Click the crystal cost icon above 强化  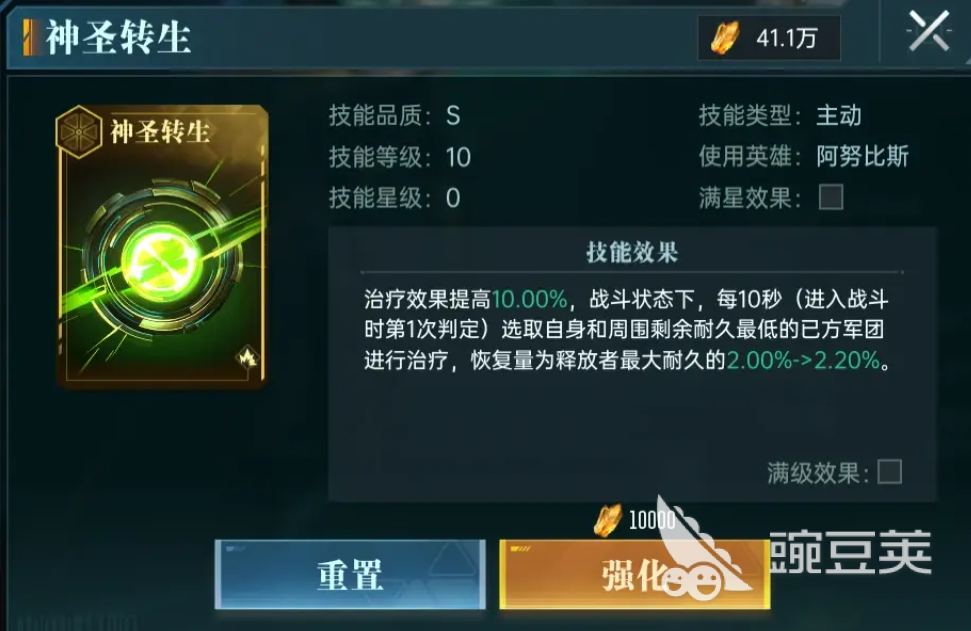607,520
